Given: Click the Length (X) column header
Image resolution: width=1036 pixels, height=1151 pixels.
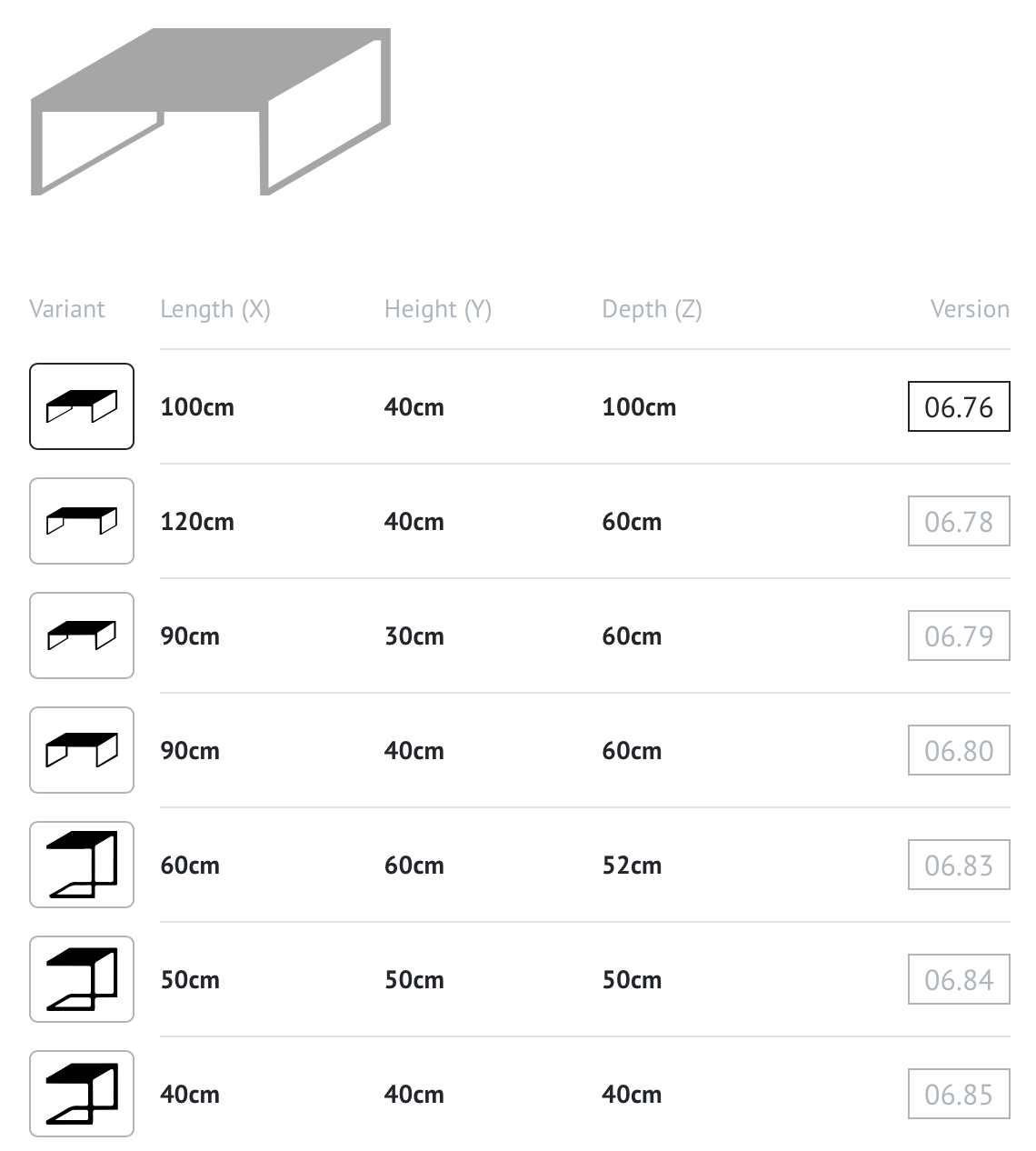Looking at the screenshot, I should [x=215, y=309].
